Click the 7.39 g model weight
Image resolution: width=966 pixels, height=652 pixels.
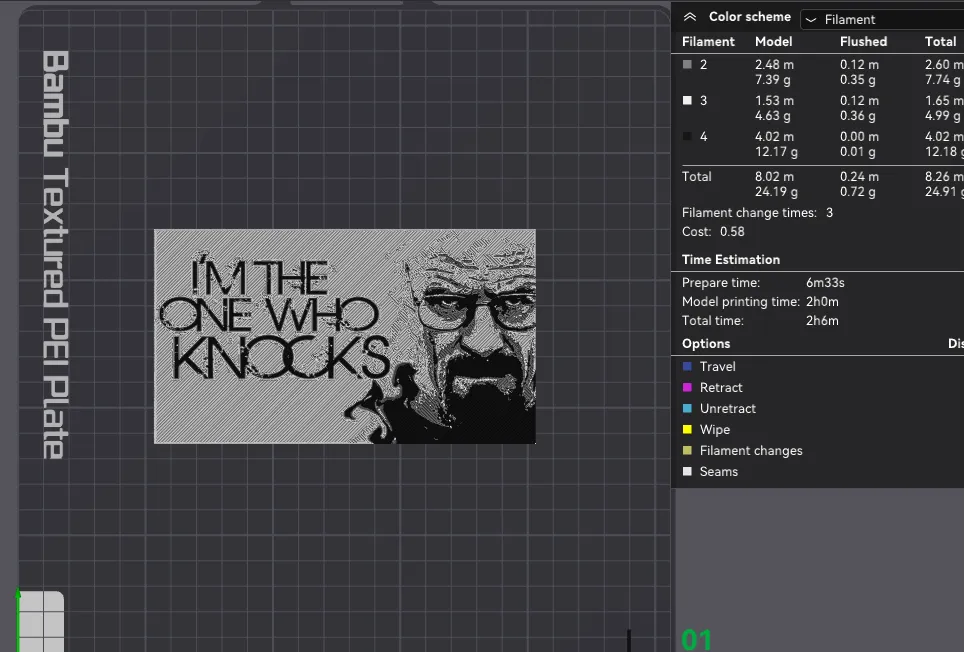(x=773, y=79)
